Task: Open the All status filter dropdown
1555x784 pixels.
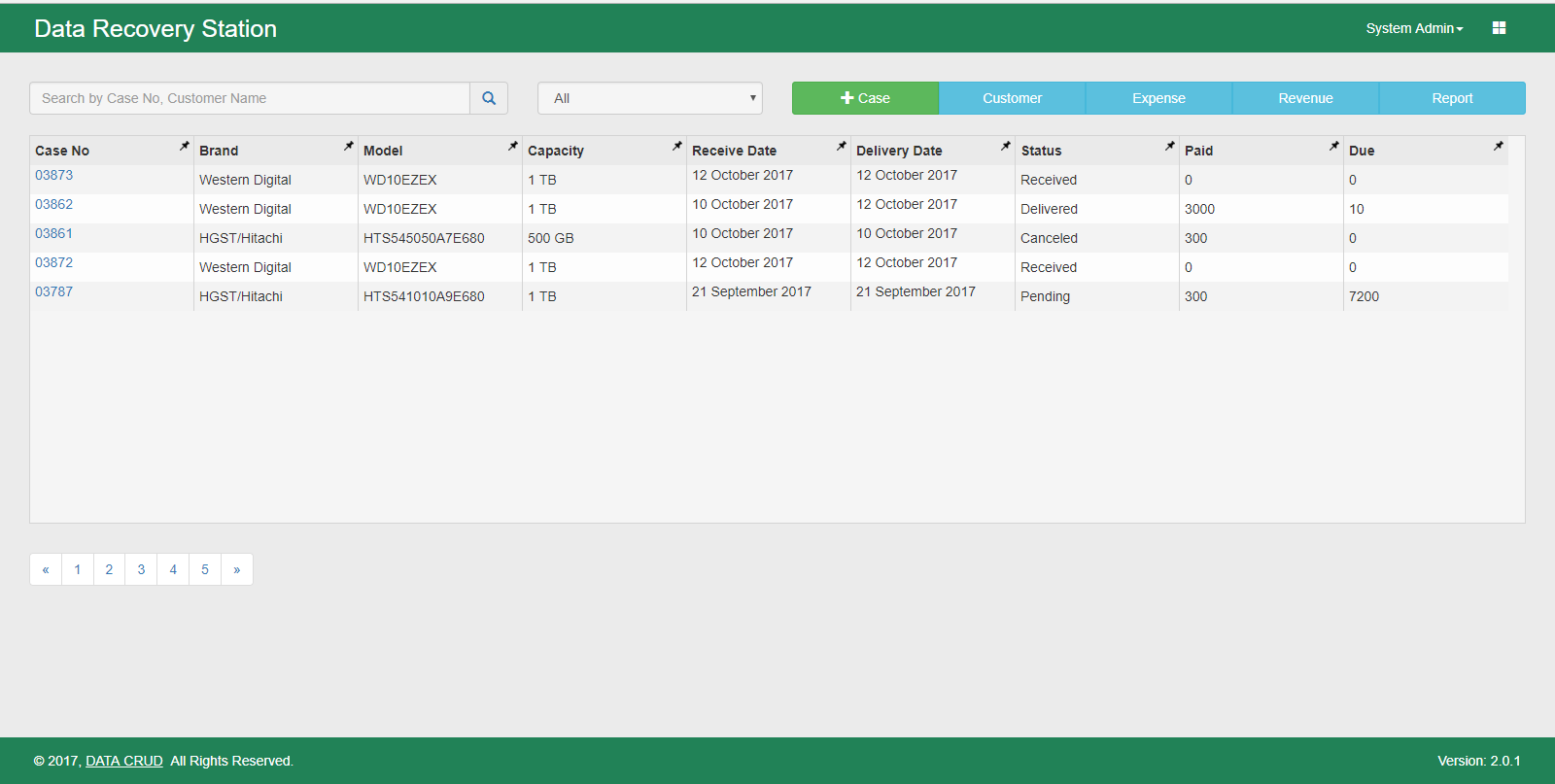Action: click(649, 98)
